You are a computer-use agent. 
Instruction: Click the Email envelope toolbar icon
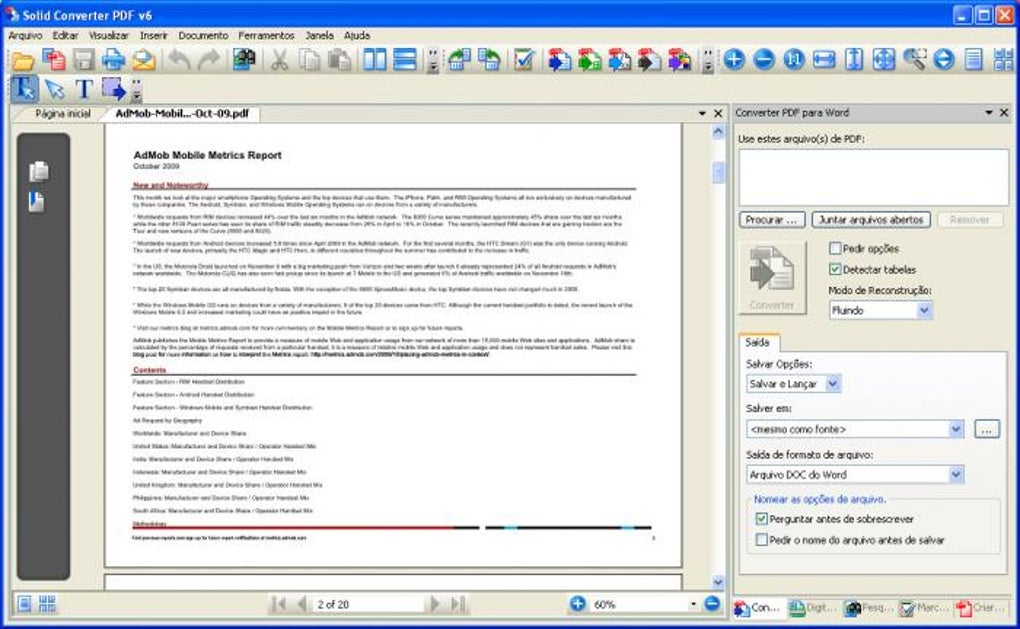(x=144, y=60)
